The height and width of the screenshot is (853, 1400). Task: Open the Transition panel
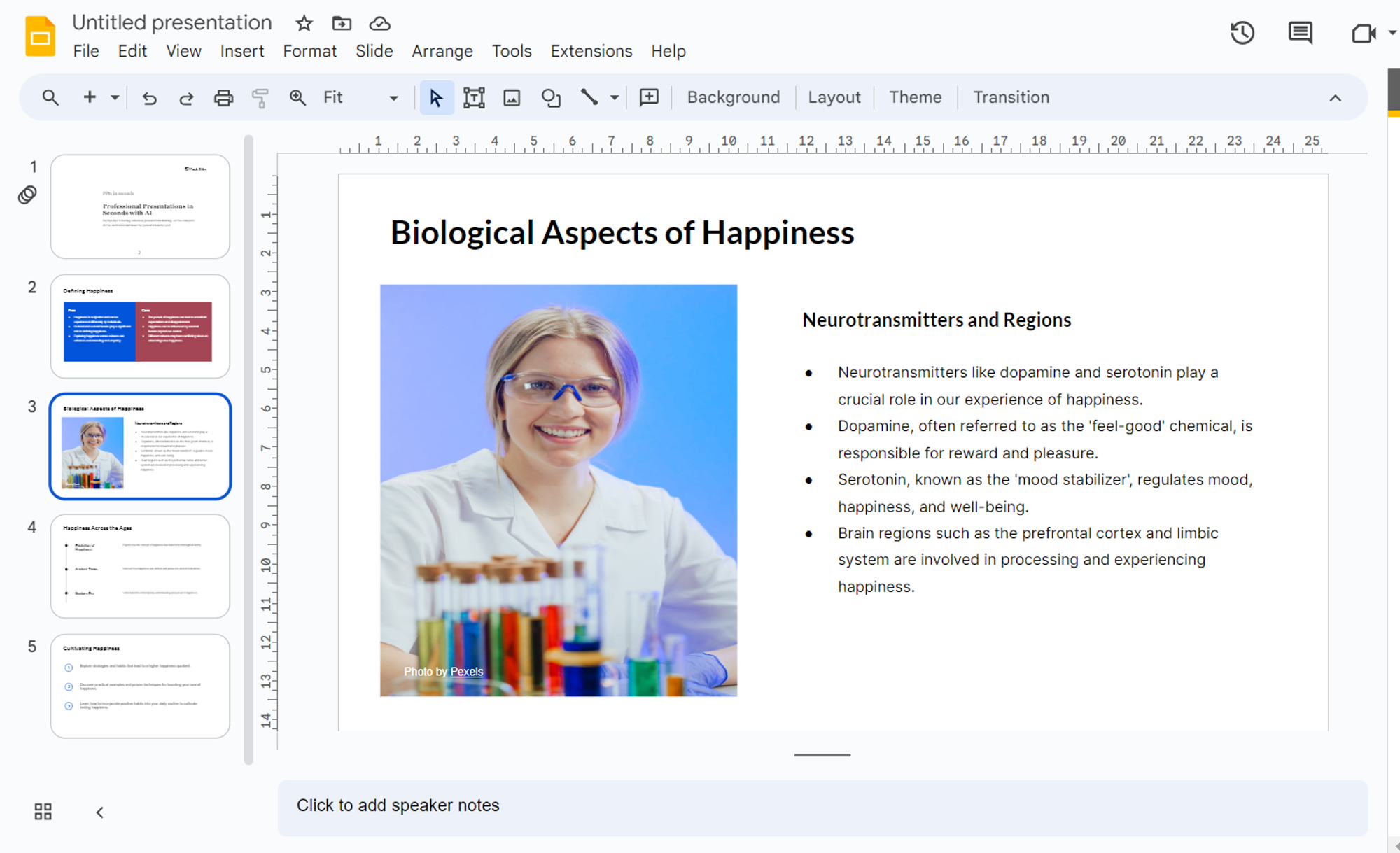[1011, 97]
